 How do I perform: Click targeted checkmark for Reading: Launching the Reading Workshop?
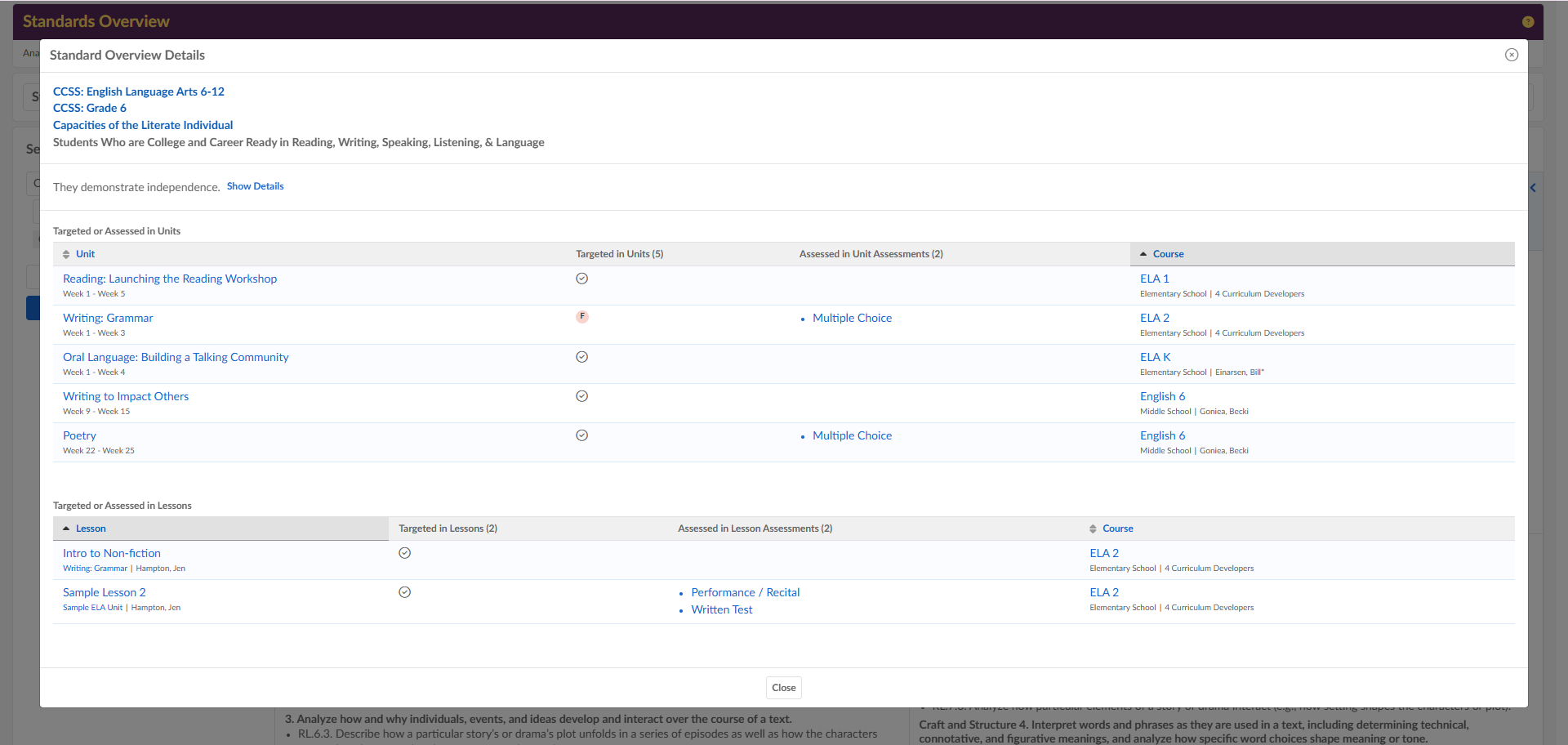[x=581, y=279]
